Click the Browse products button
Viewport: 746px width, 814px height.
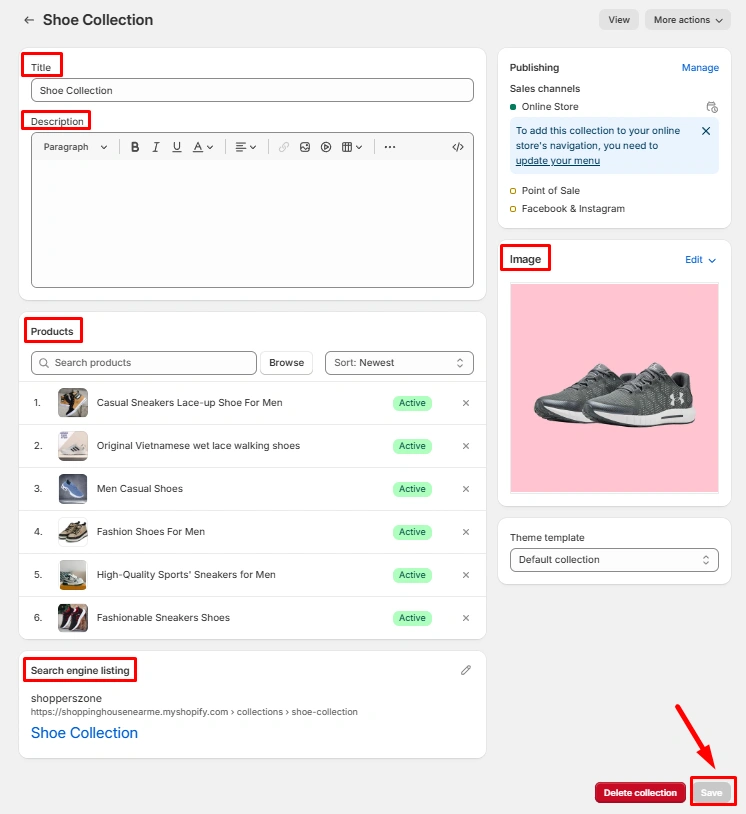(x=286, y=363)
